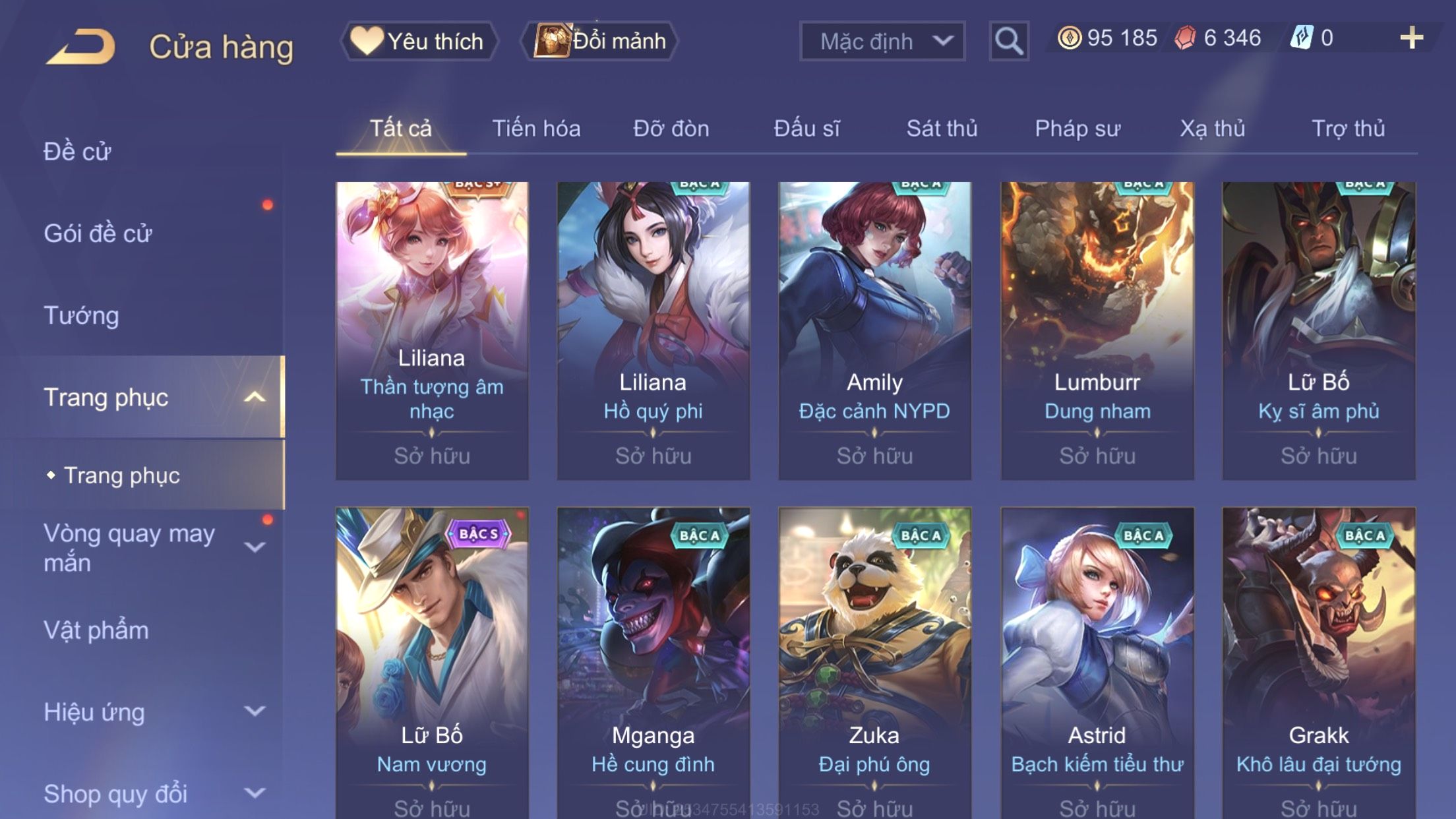Screen dimensions: 1456x819
Task: Expand the Shop quy đổi section
Action: tap(255, 793)
